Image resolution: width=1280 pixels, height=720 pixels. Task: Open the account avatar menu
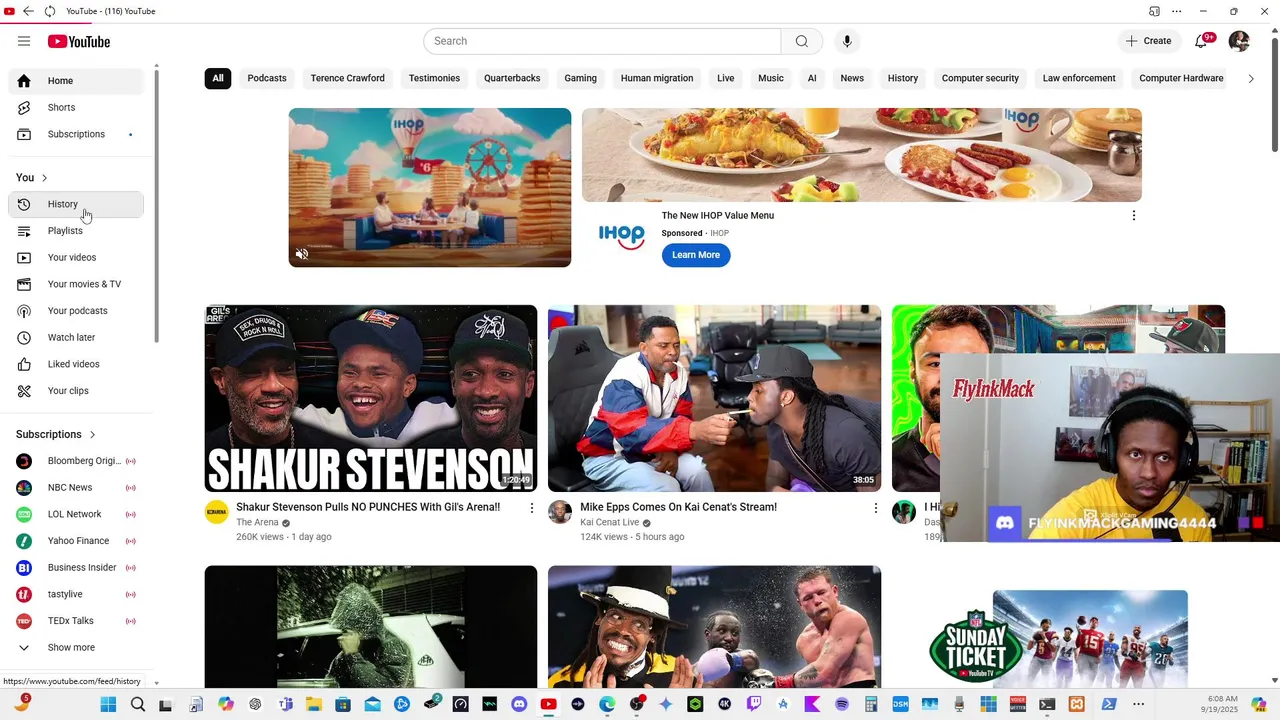pos(1239,41)
